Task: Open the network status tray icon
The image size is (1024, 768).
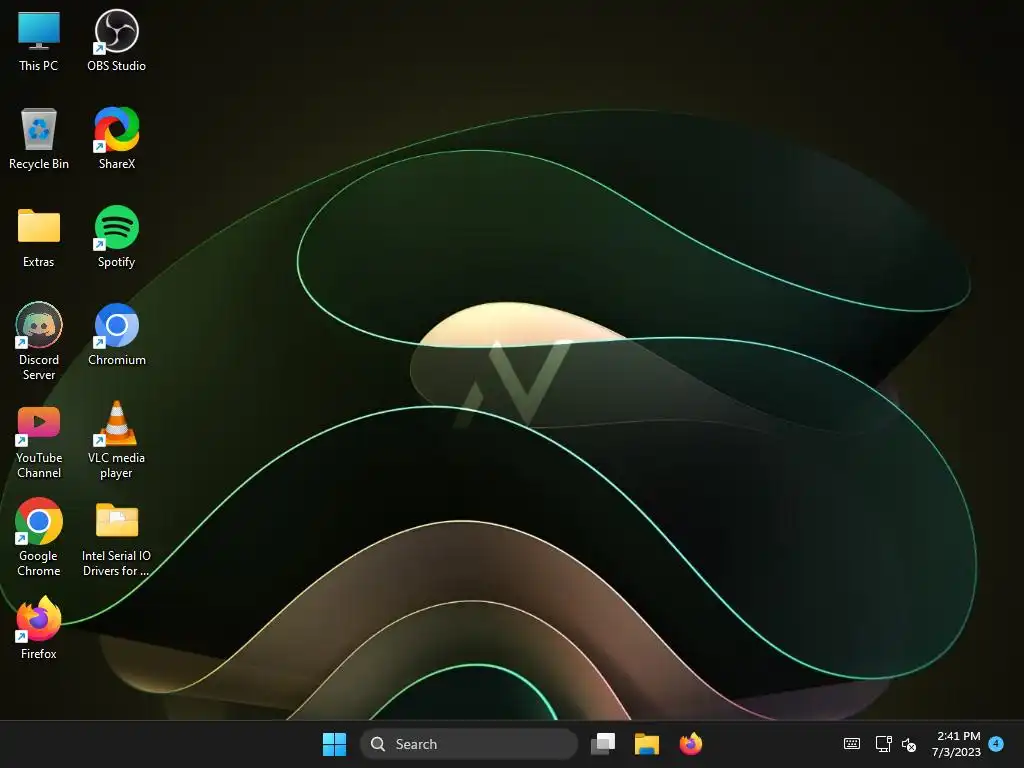Action: [x=883, y=744]
